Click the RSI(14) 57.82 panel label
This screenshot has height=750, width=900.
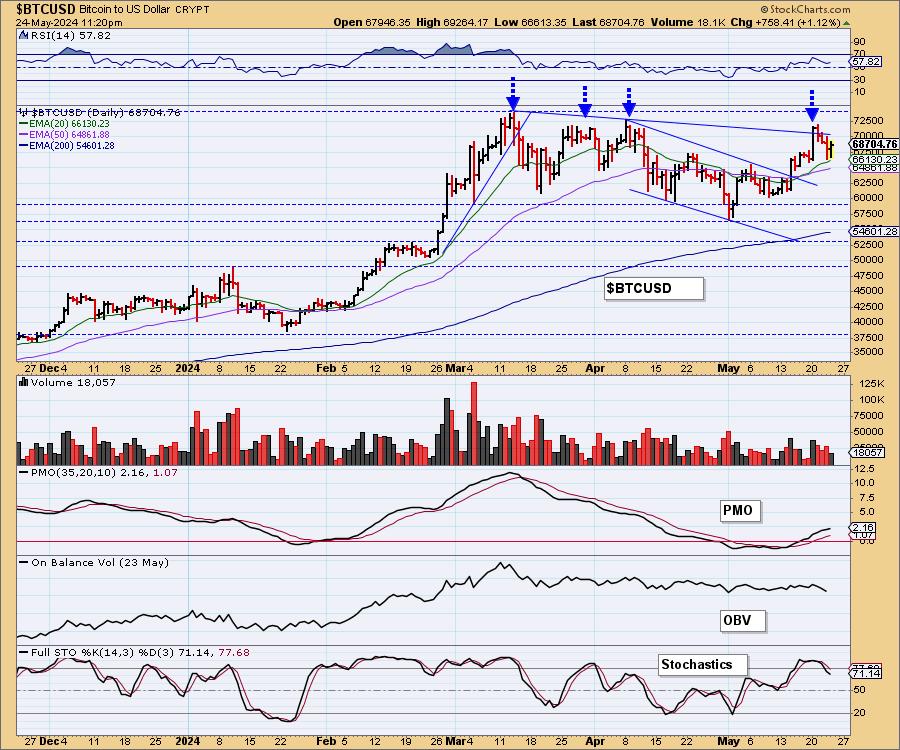pyautogui.click(x=70, y=36)
